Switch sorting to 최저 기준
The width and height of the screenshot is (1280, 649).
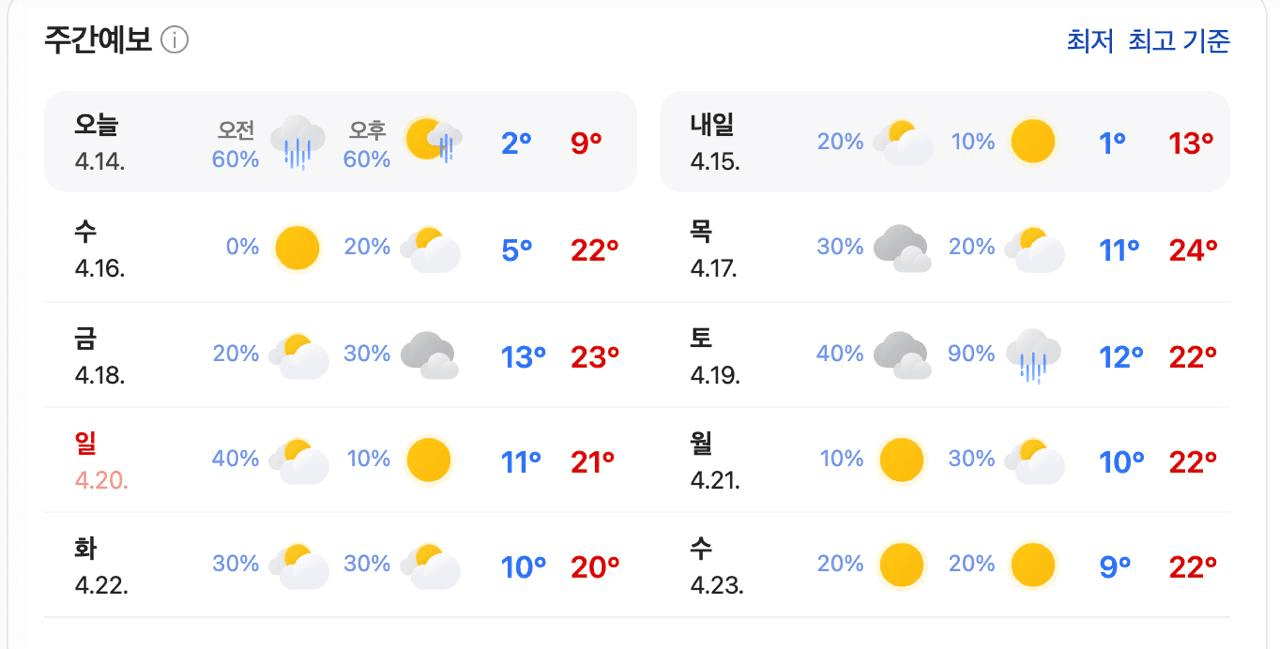[1090, 41]
